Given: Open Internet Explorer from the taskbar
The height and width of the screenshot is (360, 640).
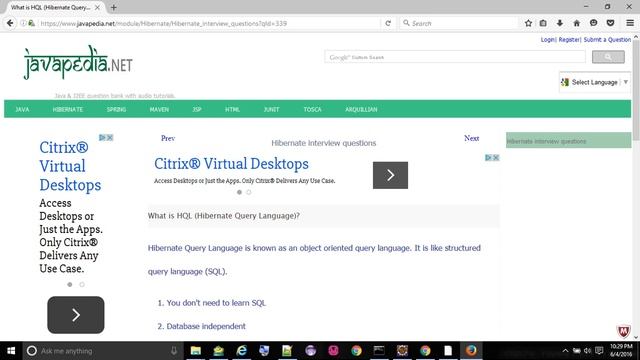Looking at the screenshot, I should [242, 351].
